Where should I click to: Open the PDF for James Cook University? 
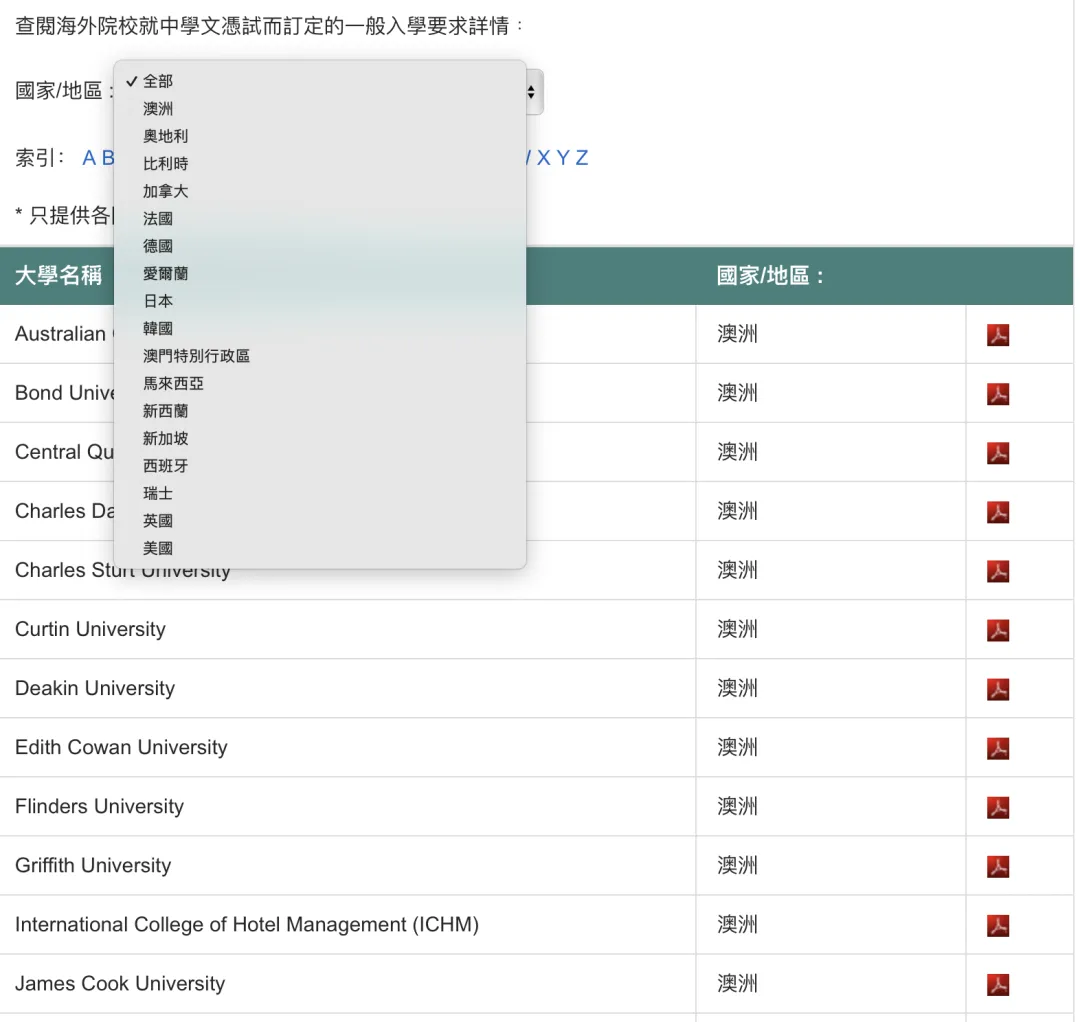coord(997,983)
